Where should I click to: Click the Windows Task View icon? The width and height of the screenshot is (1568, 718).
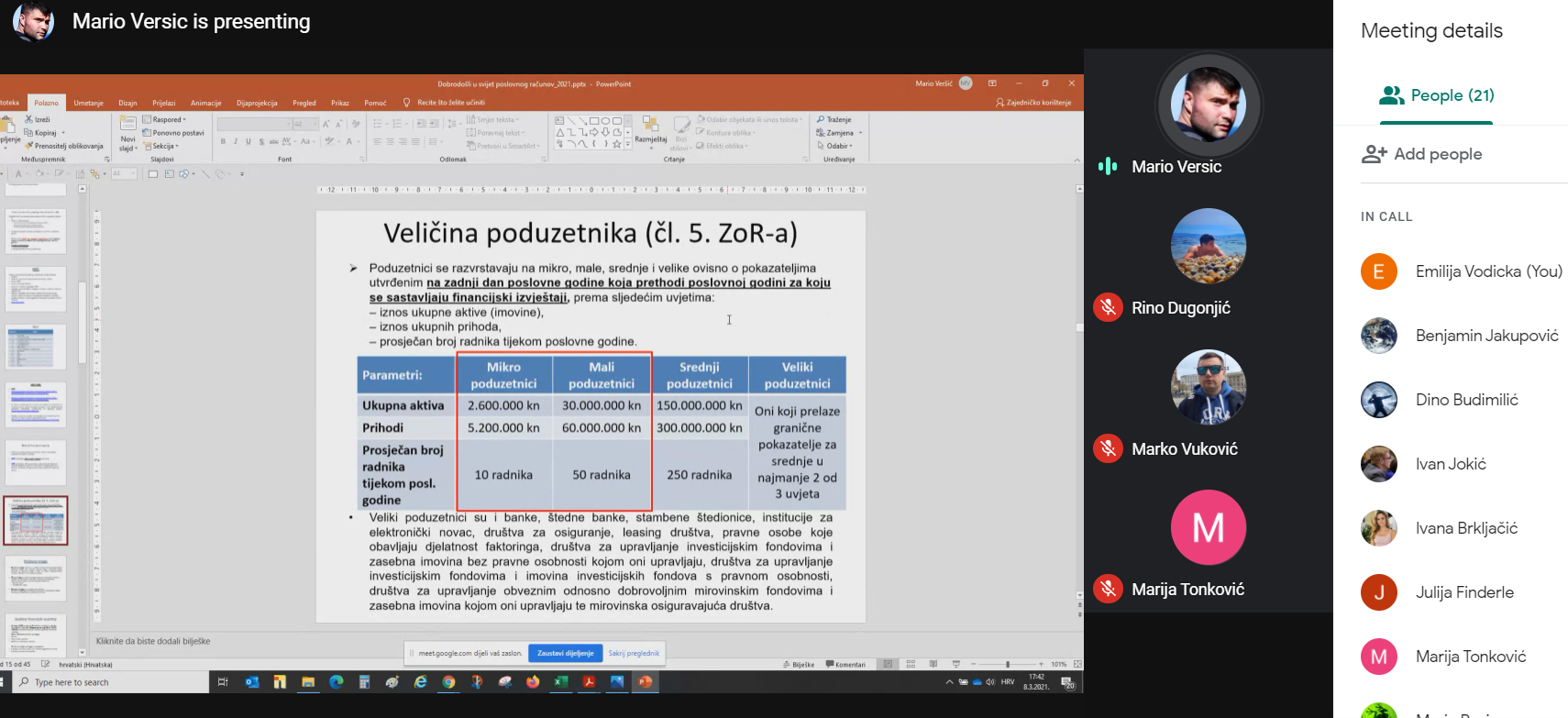[x=223, y=682]
